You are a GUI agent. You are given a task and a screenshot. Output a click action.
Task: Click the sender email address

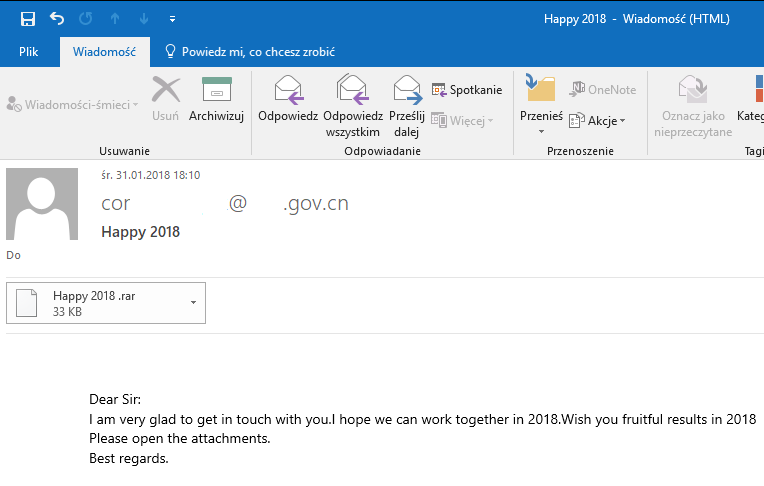pyautogui.click(x=225, y=204)
